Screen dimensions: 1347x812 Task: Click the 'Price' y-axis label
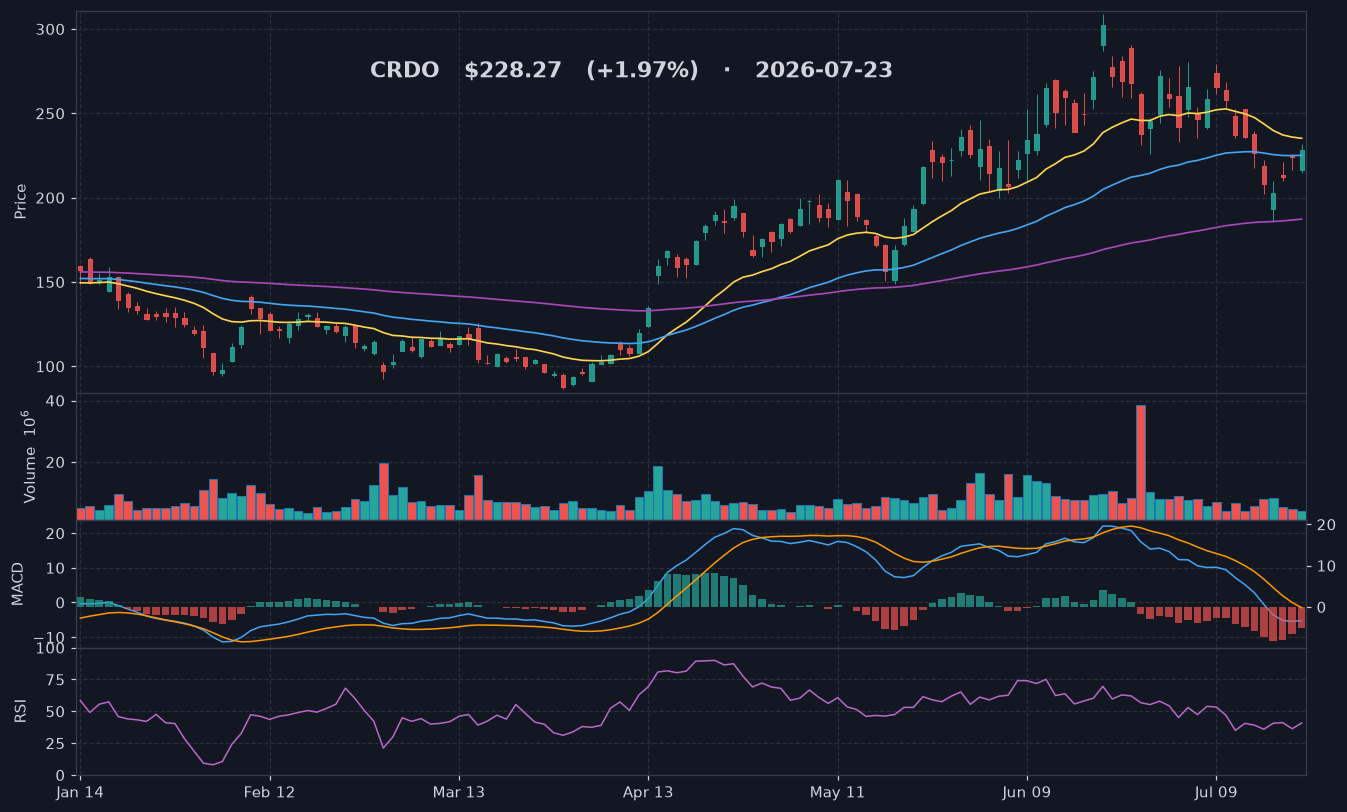pyautogui.click(x=21, y=201)
